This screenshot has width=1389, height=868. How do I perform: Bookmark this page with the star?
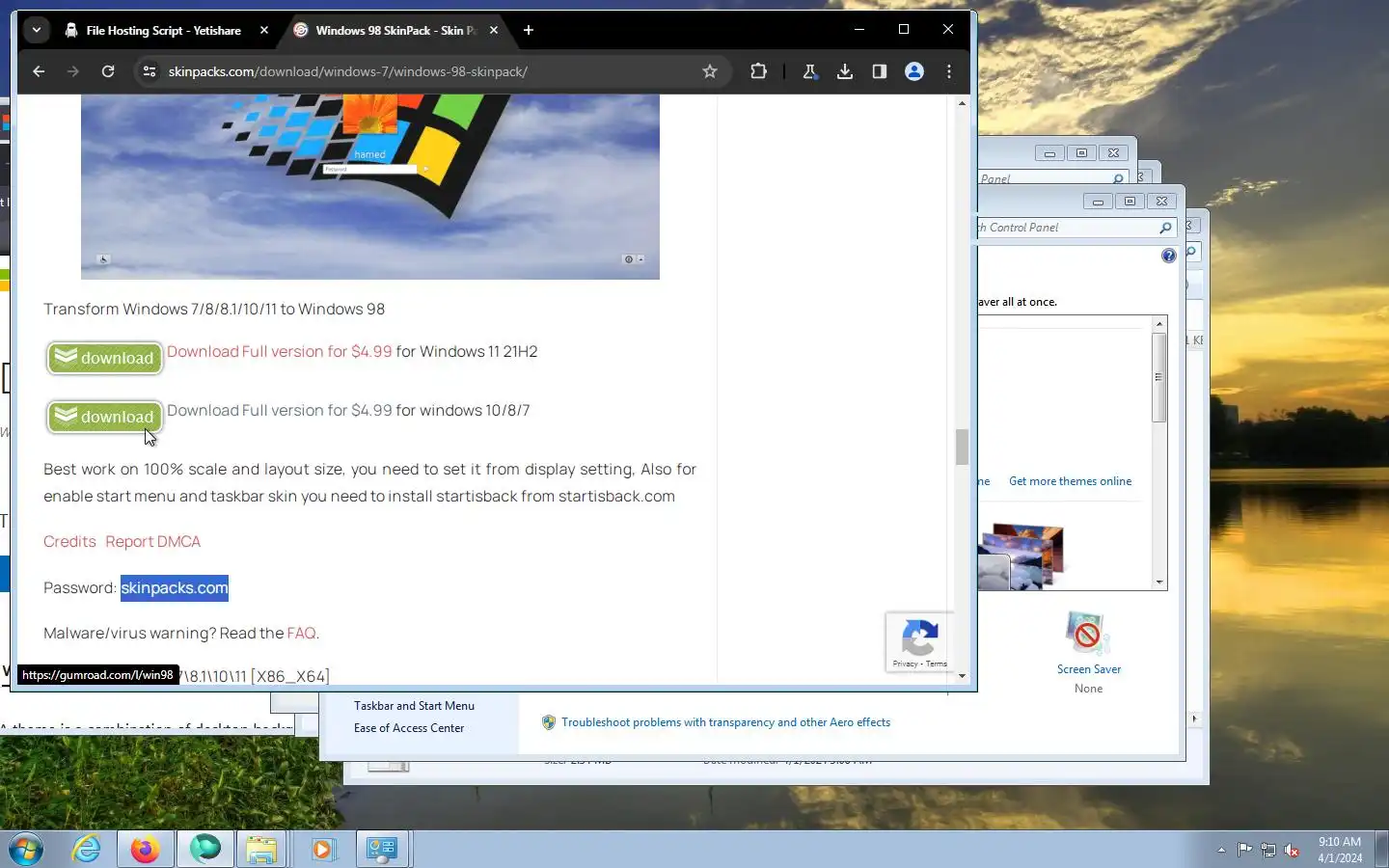pyautogui.click(x=710, y=71)
